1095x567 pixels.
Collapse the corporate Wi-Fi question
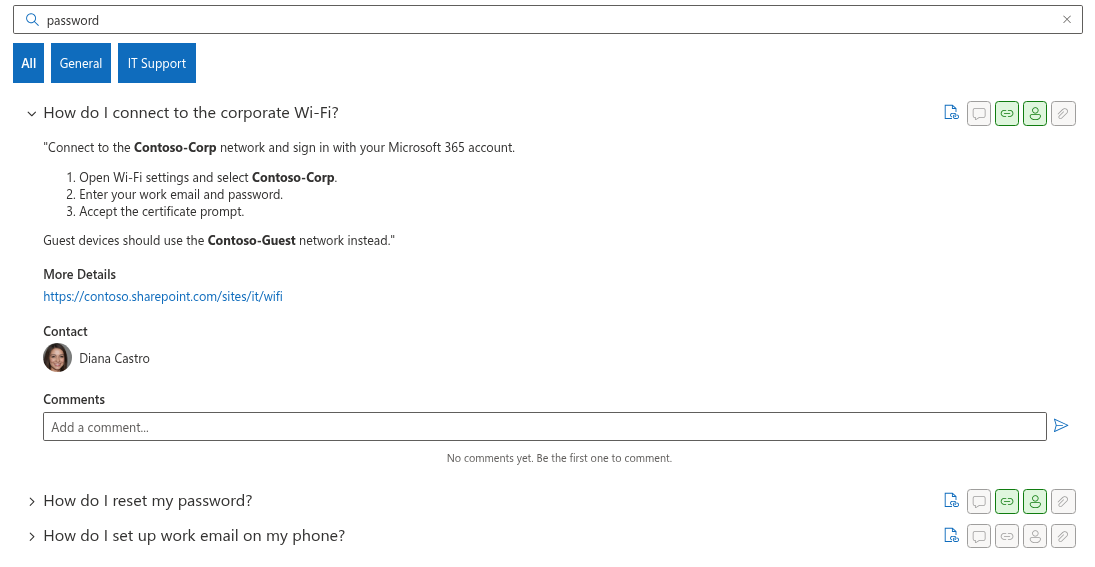[31, 114]
